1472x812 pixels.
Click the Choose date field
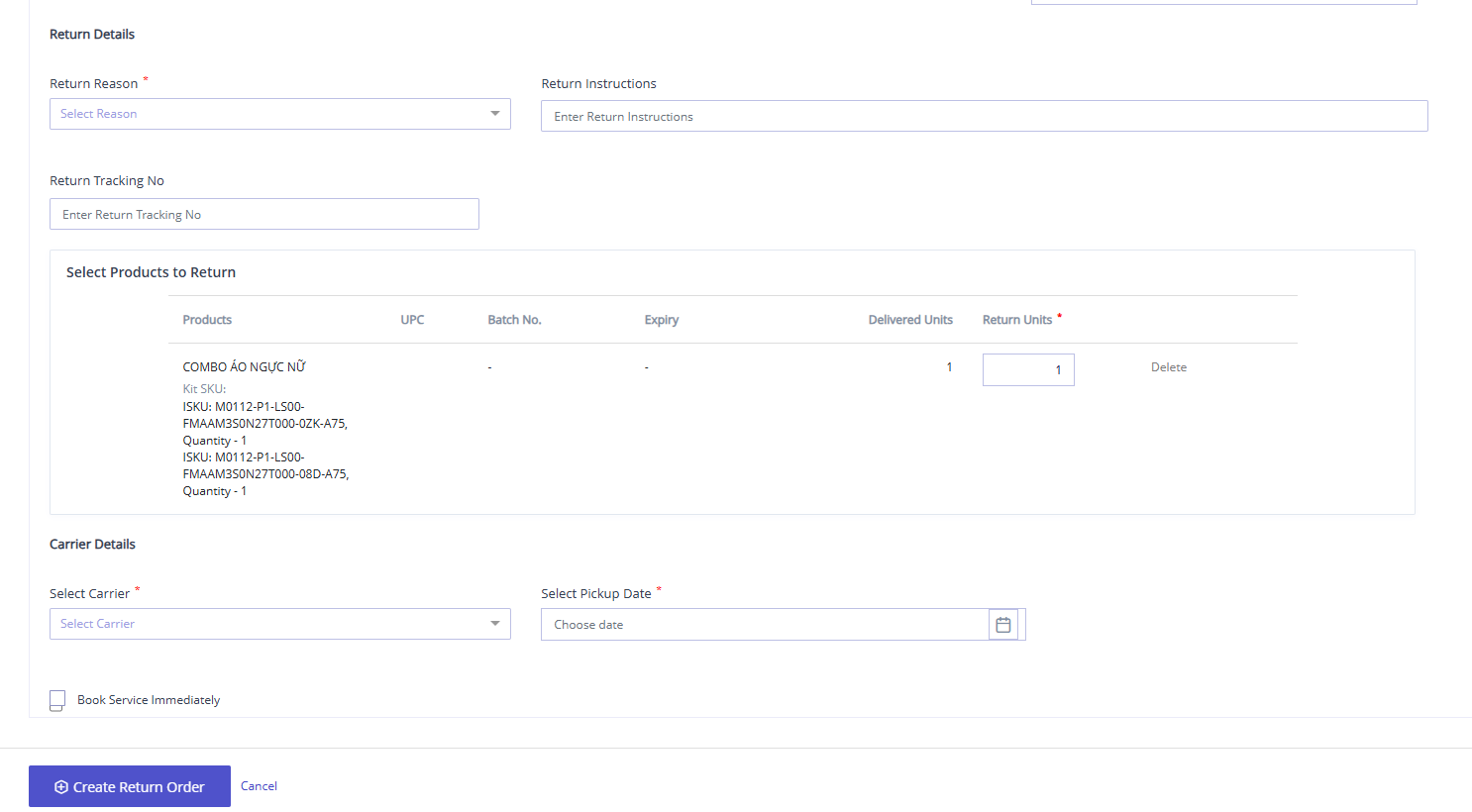[x=763, y=624]
